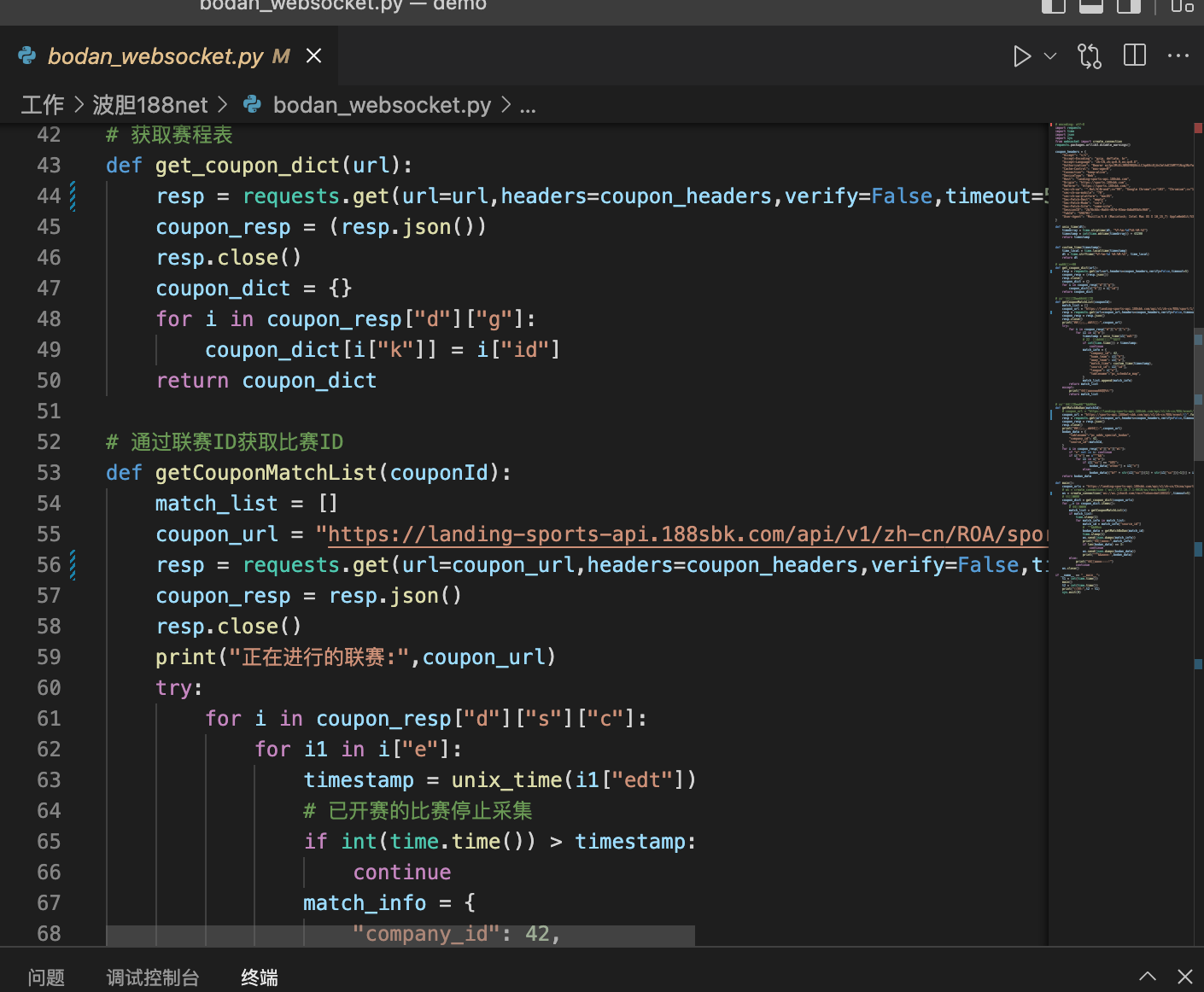Maximize the bottom panel with chevron

(x=1148, y=977)
